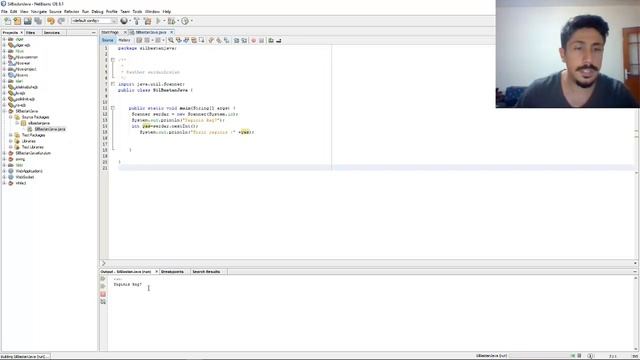Open the Run button dropdown arrow
Image resolution: width=640 pixels, height=360 pixels.
[164, 21]
